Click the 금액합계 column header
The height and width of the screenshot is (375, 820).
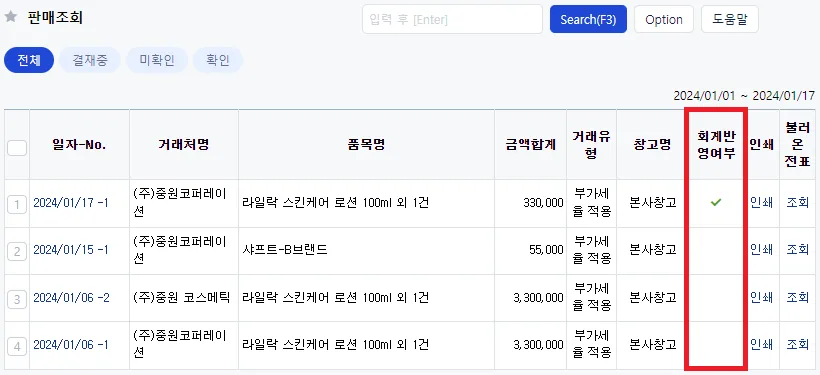(x=530, y=145)
